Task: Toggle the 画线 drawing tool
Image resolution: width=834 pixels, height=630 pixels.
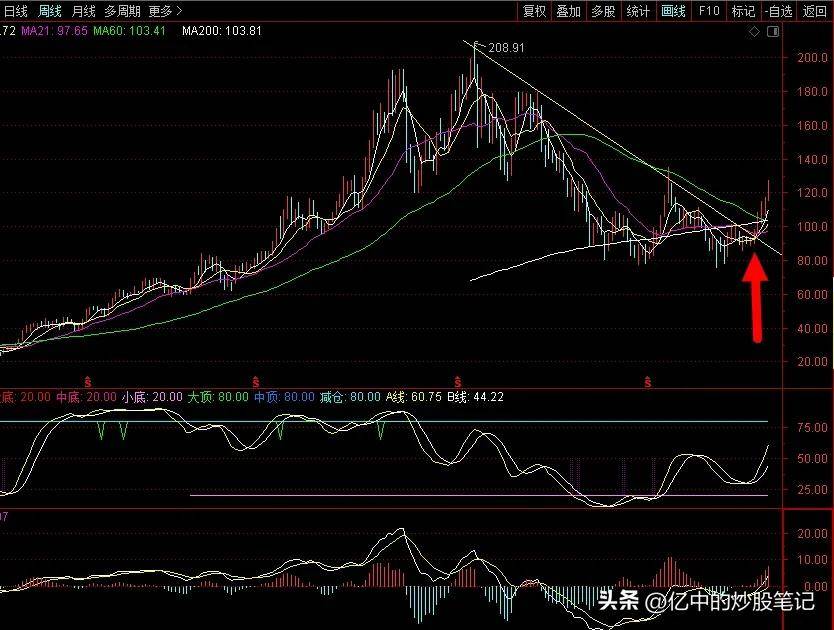Action: pos(673,11)
